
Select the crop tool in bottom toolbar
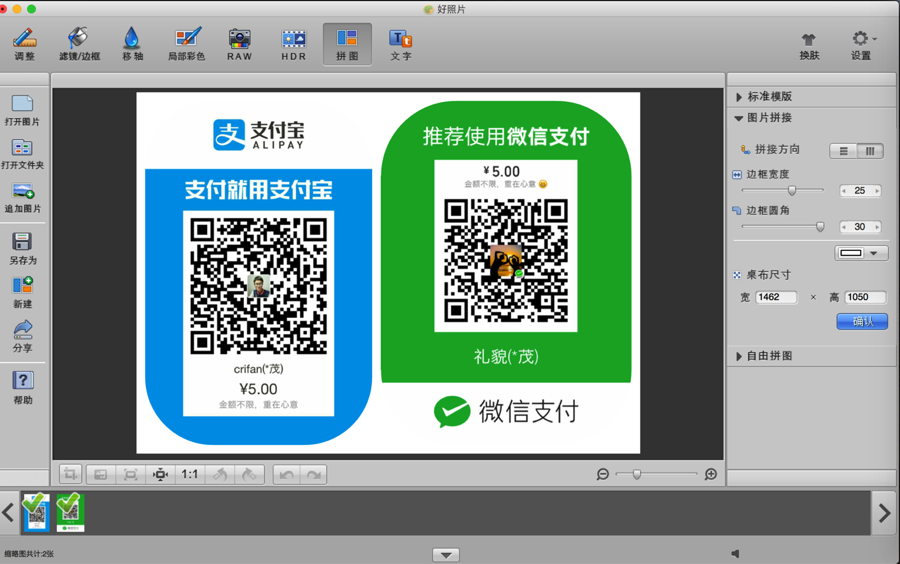71,474
